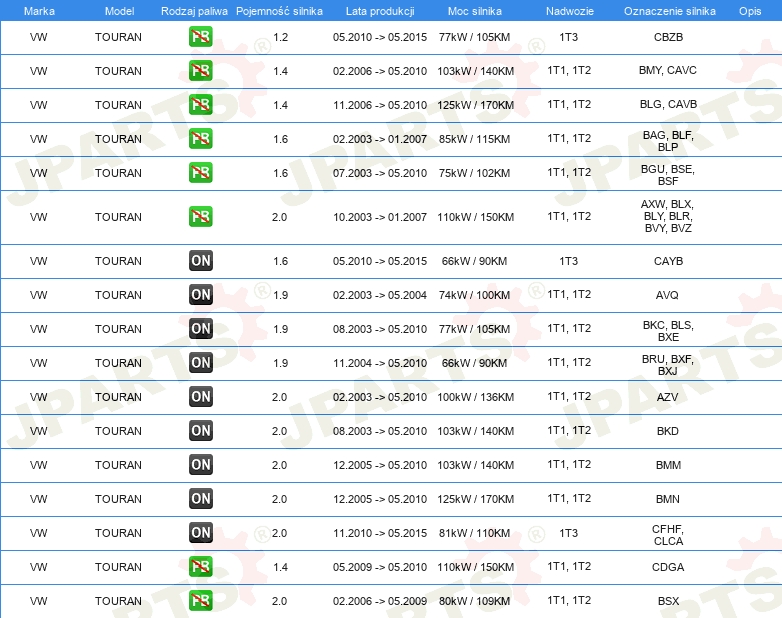Select engine code BMN
The width and height of the screenshot is (782, 618).
pos(668,499)
